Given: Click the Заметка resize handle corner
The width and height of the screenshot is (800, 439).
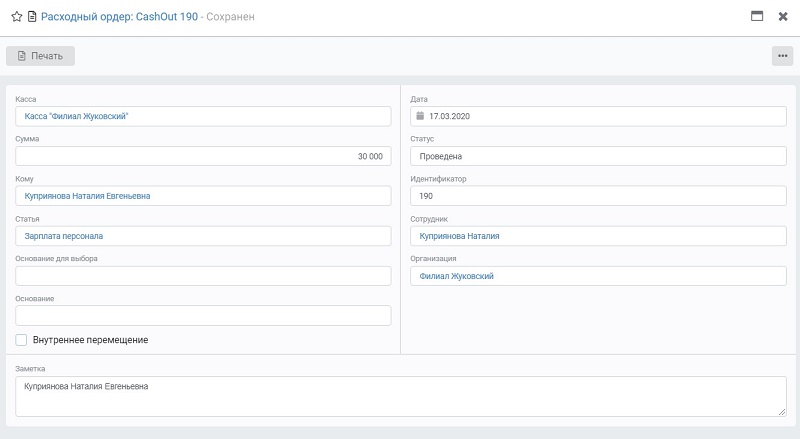Looking at the screenshot, I should (x=782, y=412).
